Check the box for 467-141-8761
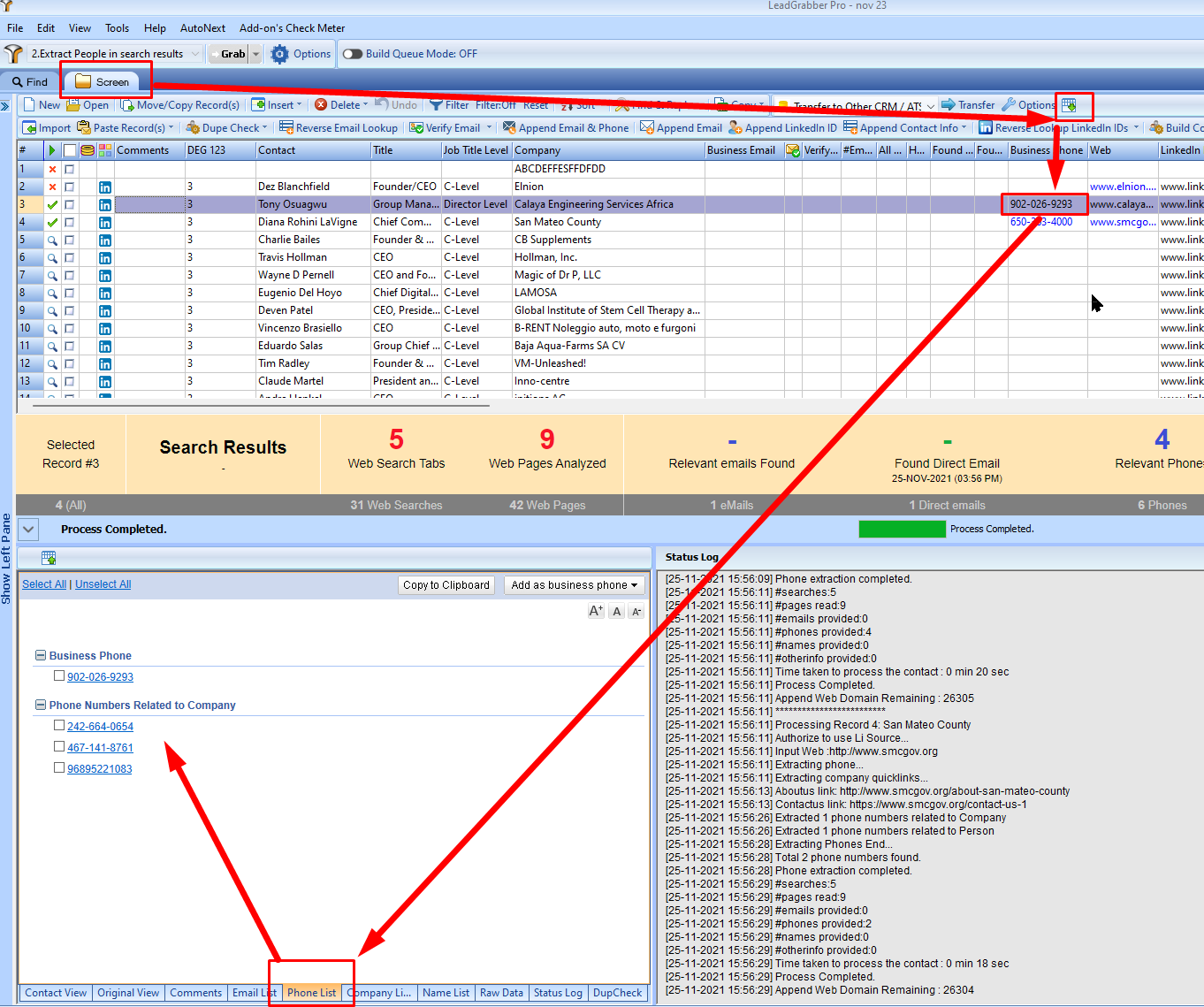Viewport: 1204px width, 1007px height. click(59, 746)
